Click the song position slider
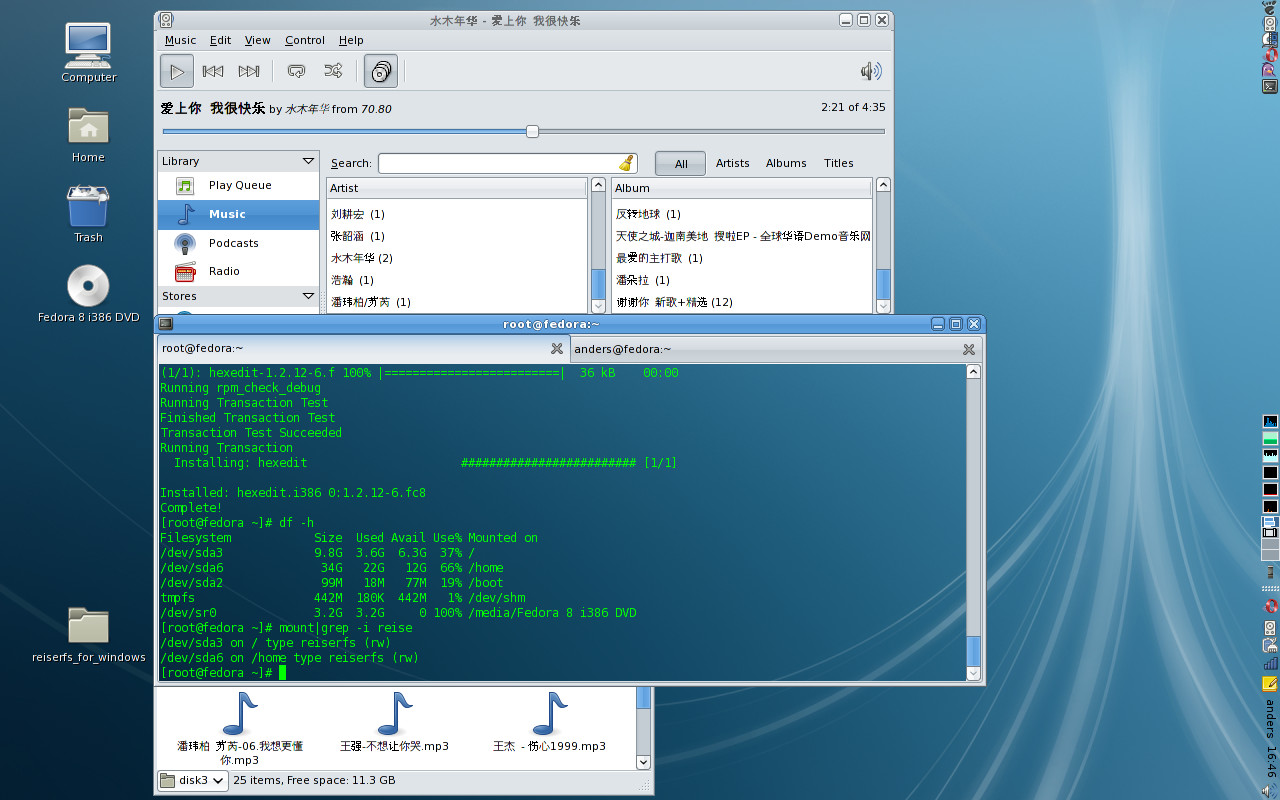Screen dimensions: 1280x800 pos(532,131)
